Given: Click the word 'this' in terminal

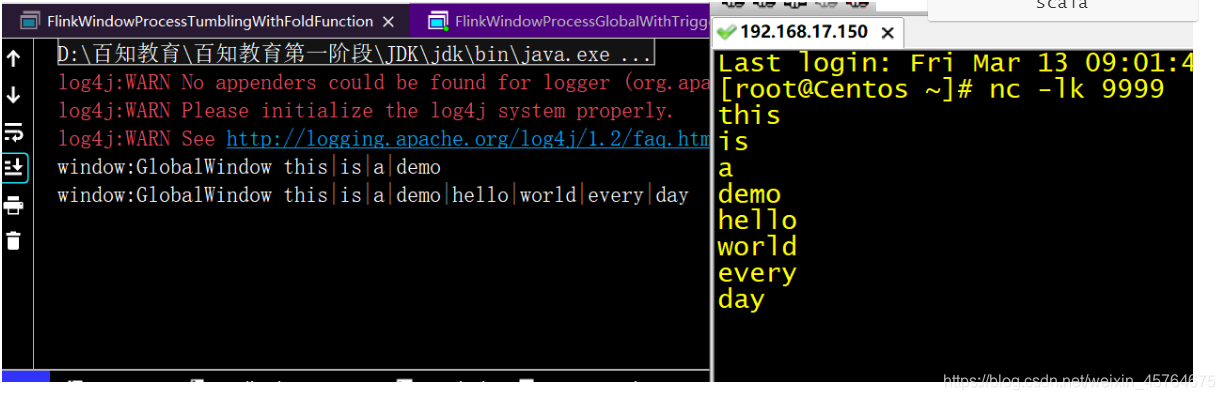Looking at the screenshot, I should click(x=749, y=115).
